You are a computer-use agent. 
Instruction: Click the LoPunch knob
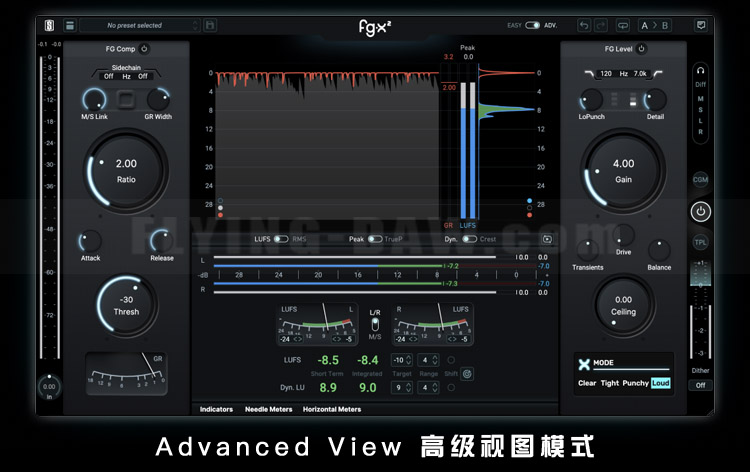tap(591, 100)
